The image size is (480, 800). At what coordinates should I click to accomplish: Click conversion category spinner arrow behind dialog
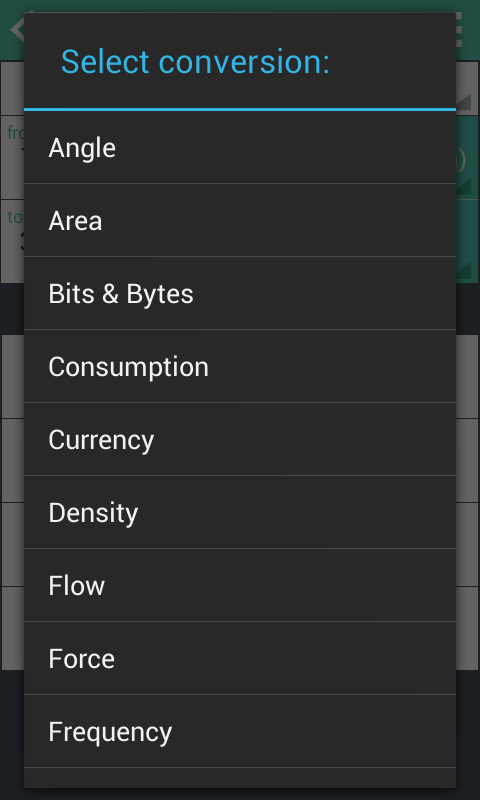coord(464,102)
